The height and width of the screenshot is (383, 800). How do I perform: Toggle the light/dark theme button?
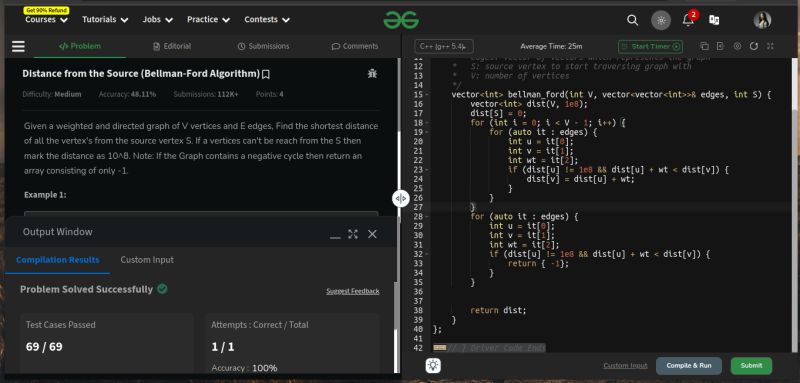661,20
